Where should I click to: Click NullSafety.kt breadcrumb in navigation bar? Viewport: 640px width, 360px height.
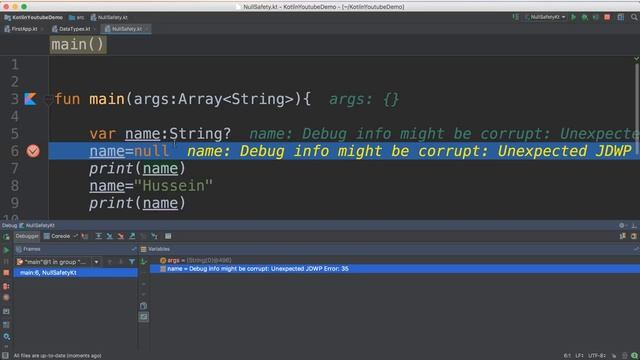[x=109, y=18]
